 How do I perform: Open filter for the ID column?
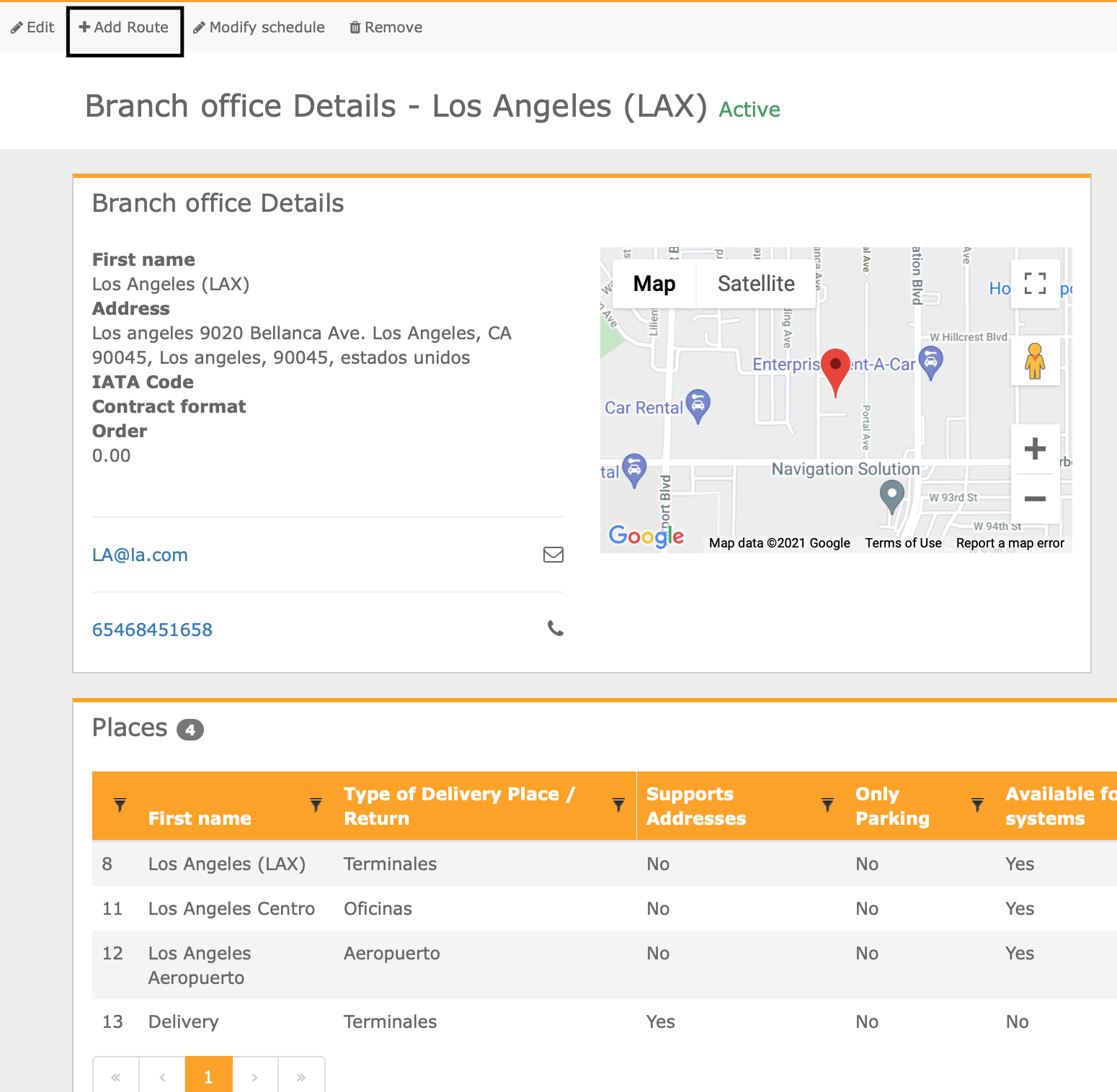coord(120,805)
